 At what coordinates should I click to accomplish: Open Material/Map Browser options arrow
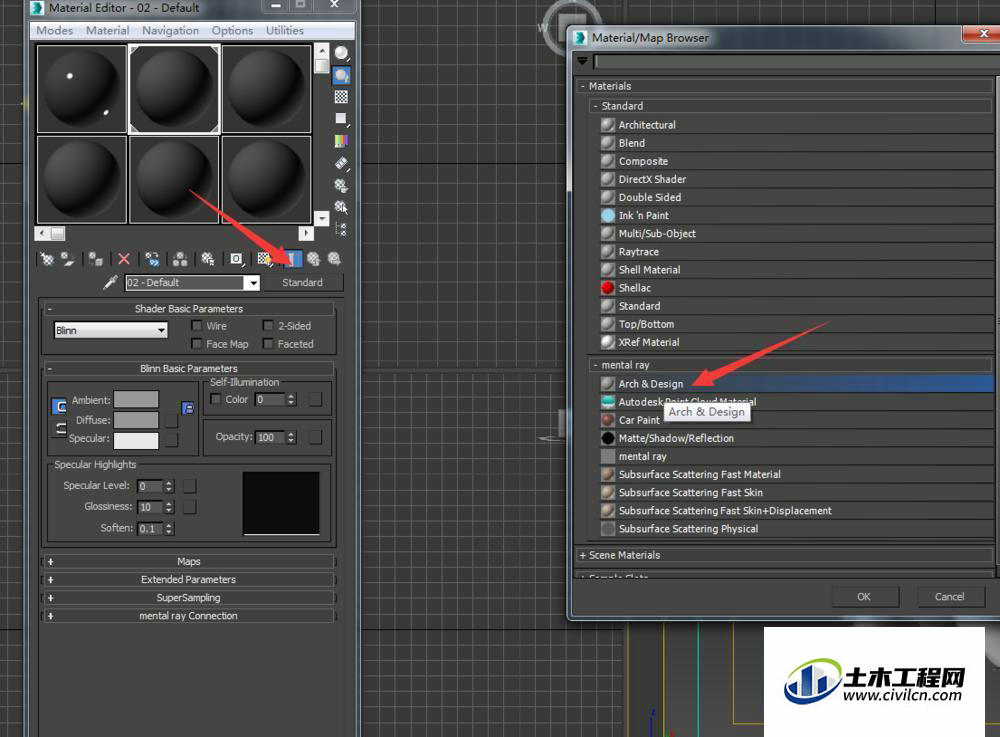pyautogui.click(x=582, y=61)
